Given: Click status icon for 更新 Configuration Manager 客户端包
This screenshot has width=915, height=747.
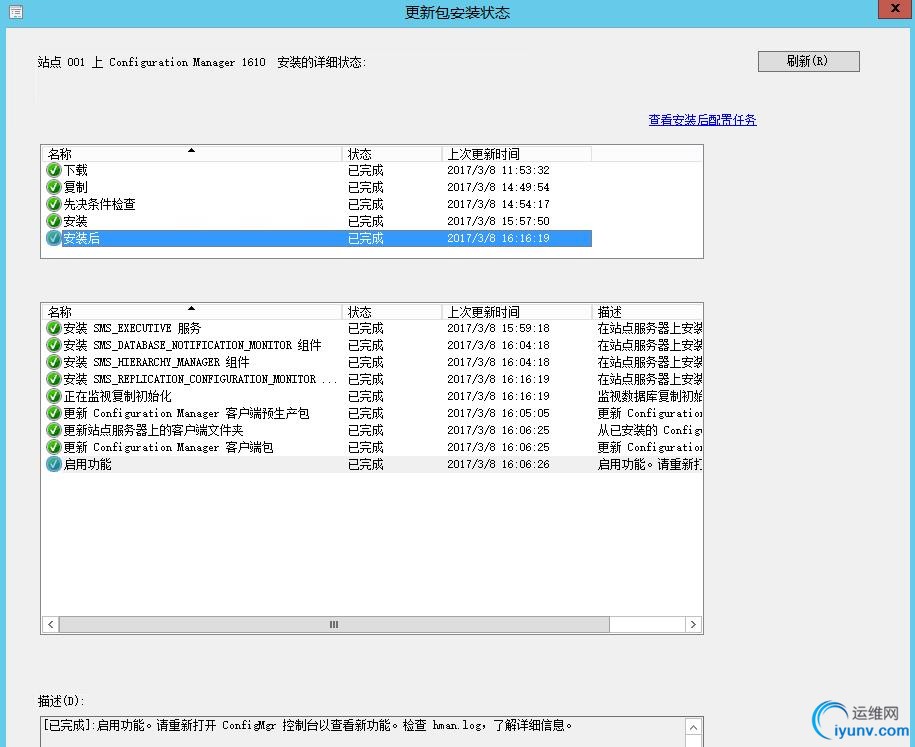Looking at the screenshot, I should tap(54, 447).
